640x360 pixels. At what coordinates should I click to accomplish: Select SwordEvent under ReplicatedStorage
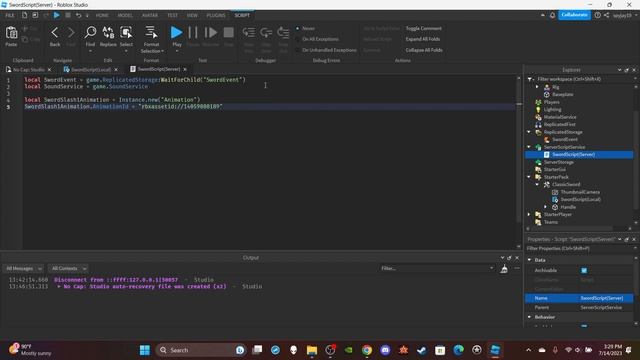coord(565,140)
